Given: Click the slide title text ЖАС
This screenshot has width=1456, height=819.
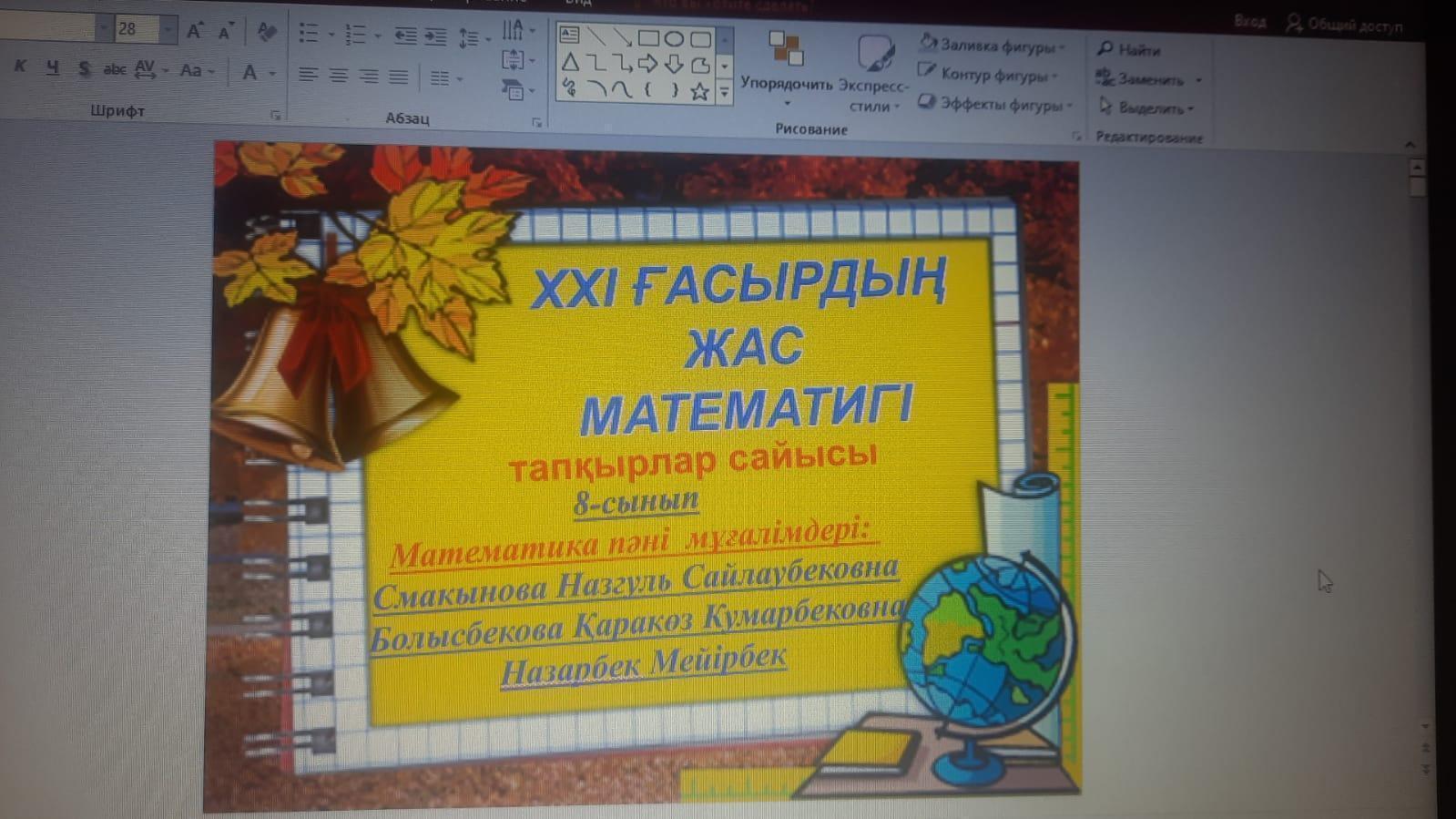Looking at the screenshot, I should [x=744, y=346].
